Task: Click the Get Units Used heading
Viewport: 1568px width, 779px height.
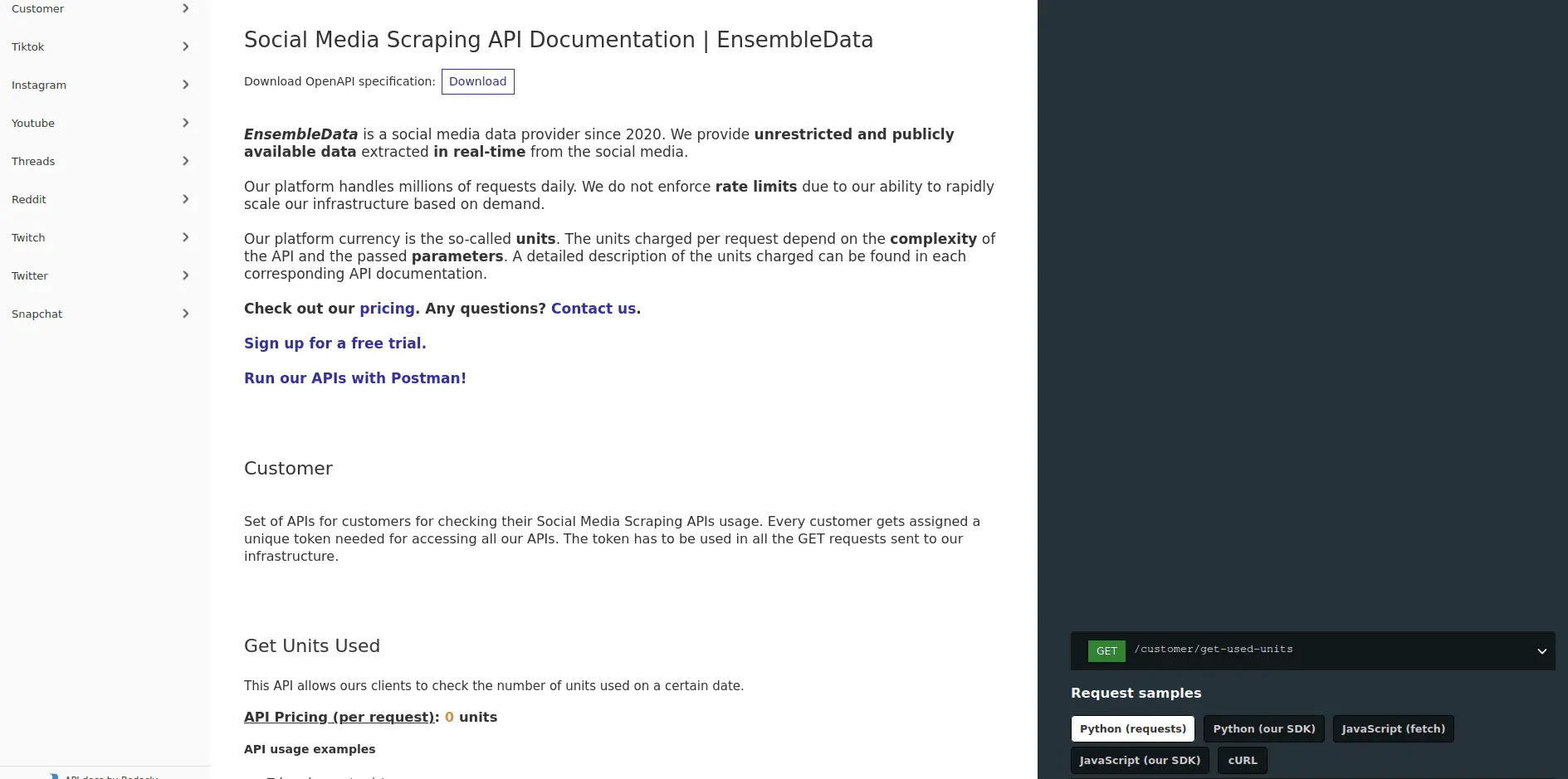Action: (x=312, y=646)
